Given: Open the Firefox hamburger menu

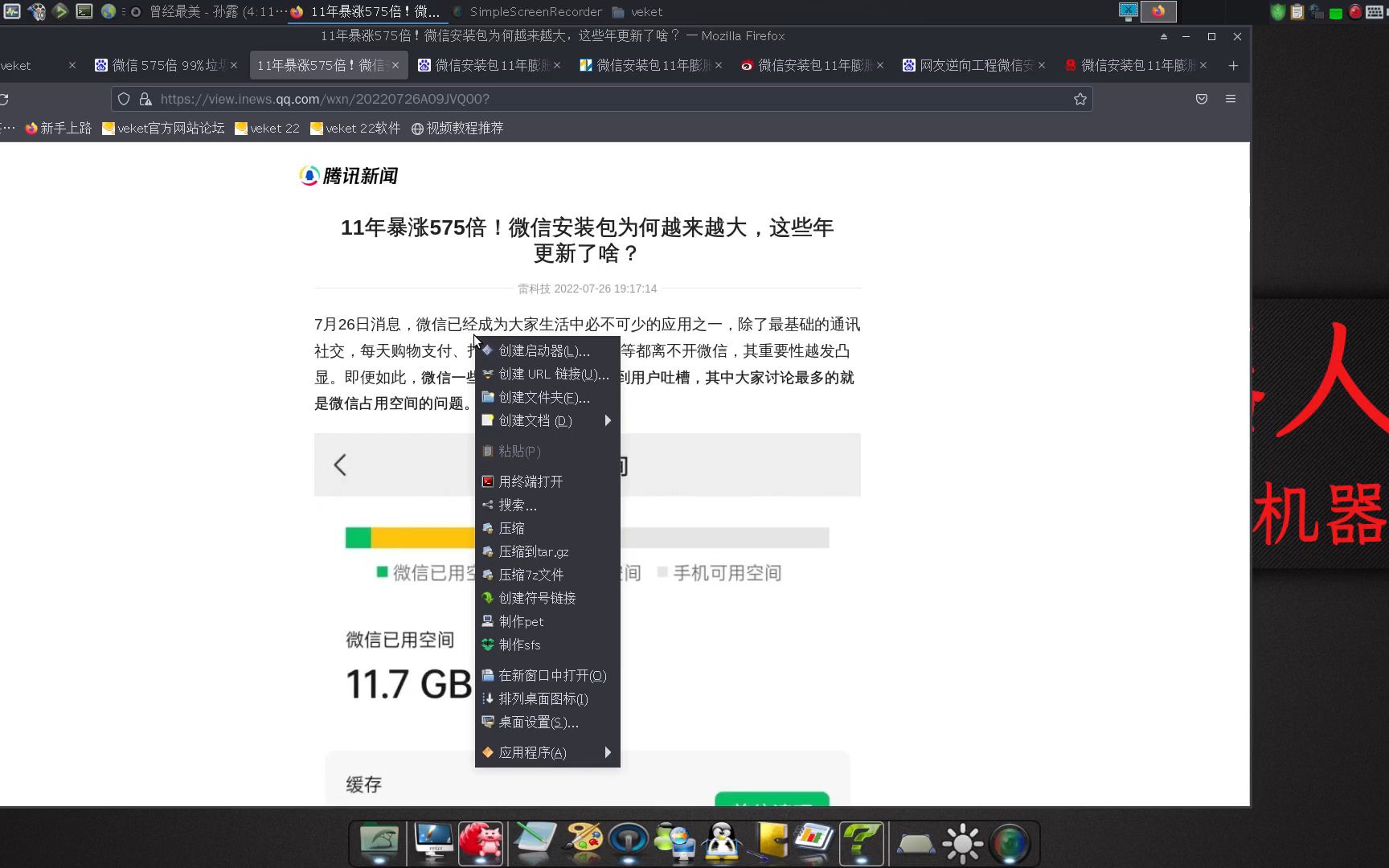Looking at the screenshot, I should (x=1230, y=99).
